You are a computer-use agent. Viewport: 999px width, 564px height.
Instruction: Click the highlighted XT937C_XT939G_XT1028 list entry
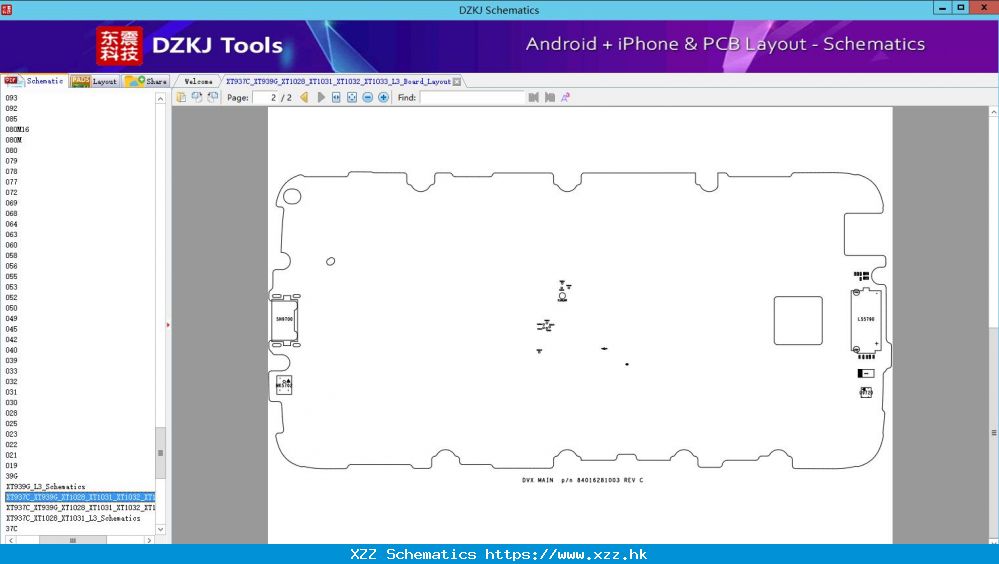(80, 497)
